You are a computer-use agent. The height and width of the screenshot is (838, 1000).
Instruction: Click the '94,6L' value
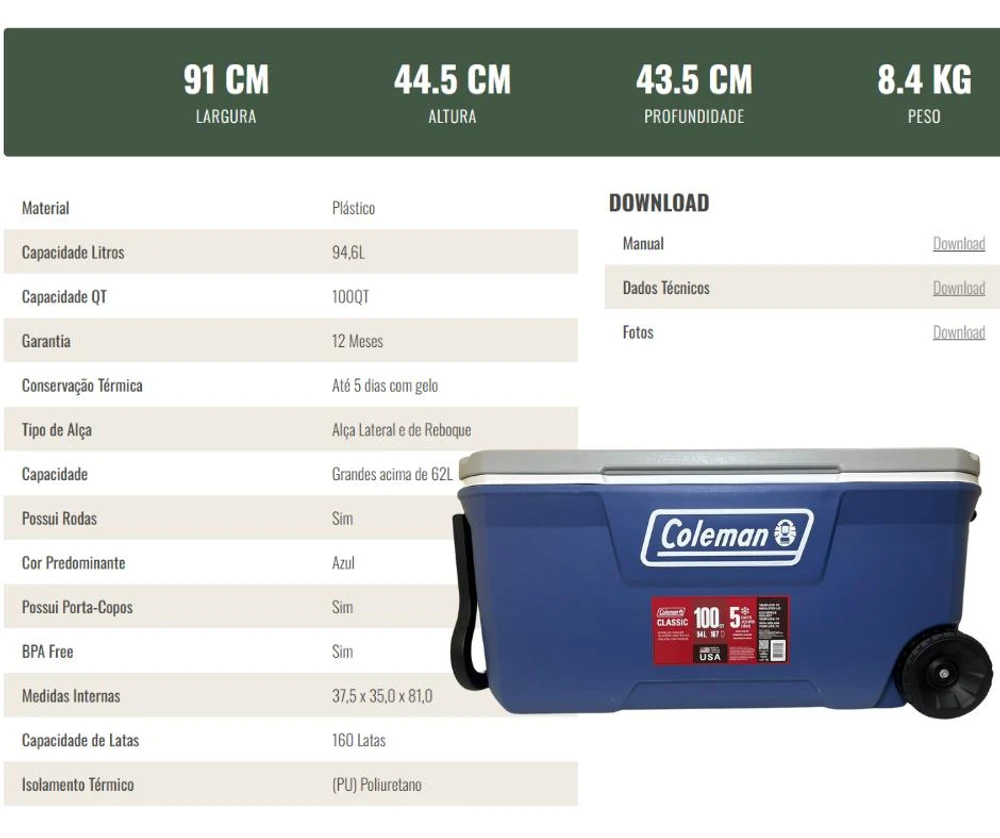348,253
